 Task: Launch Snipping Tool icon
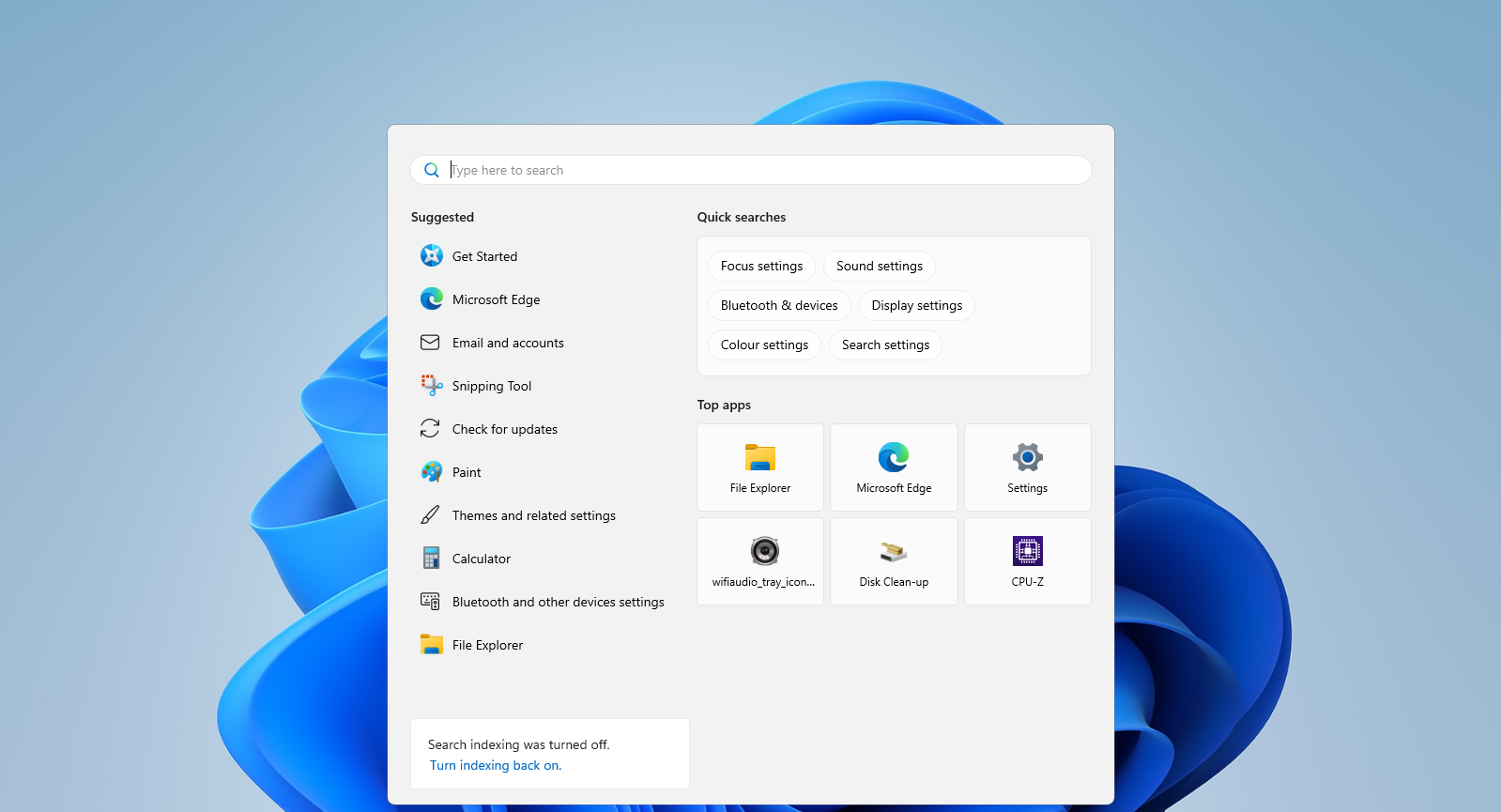tap(431, 385)
